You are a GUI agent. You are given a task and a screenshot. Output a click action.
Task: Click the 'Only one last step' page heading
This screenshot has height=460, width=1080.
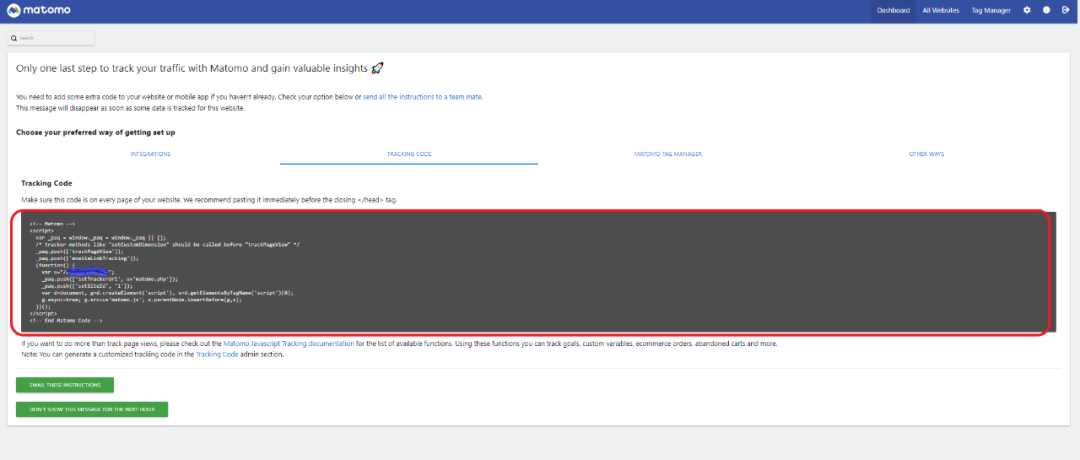[x=200, y=68]
